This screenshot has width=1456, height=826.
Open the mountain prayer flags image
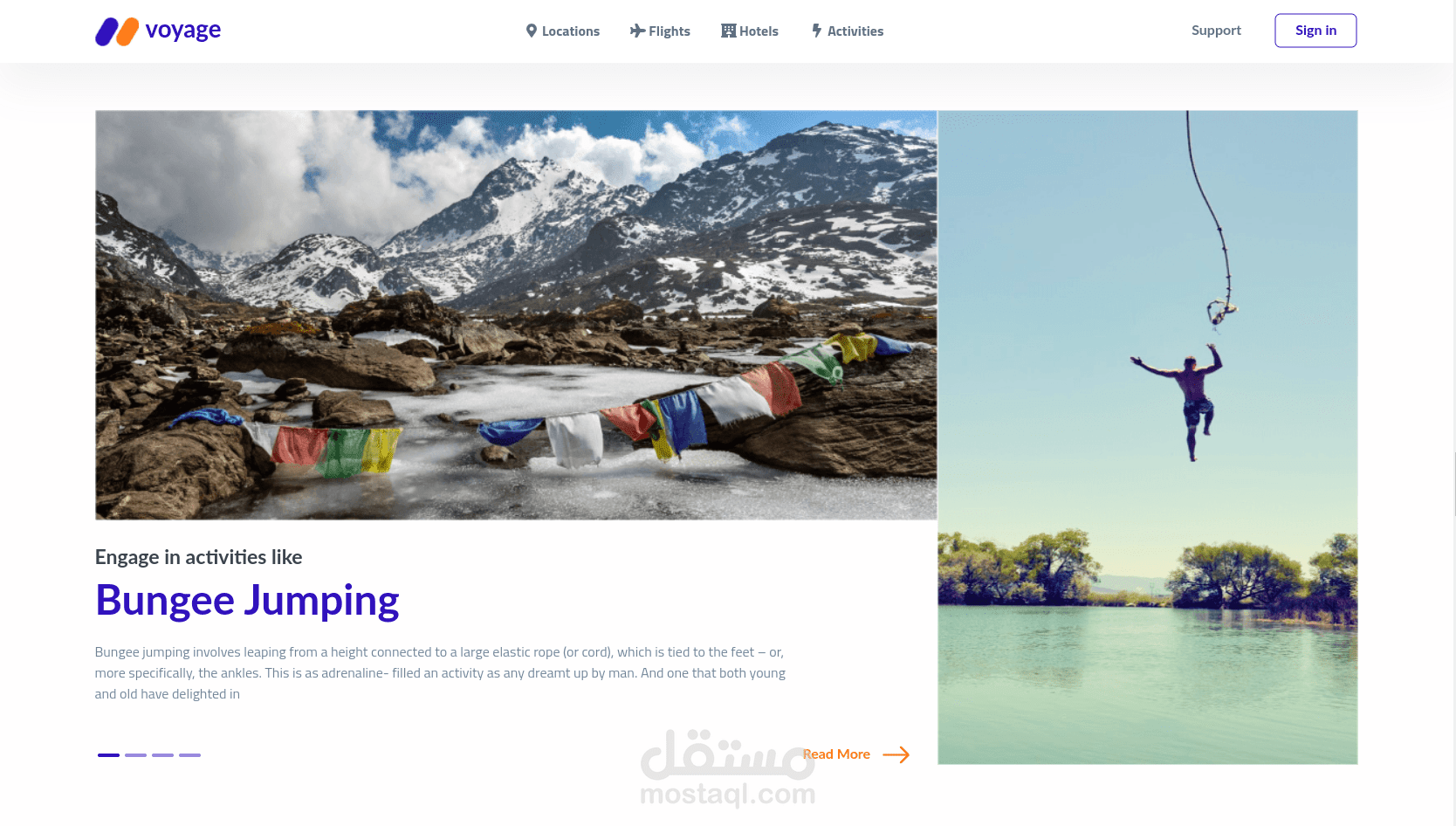tap(516, 315)
